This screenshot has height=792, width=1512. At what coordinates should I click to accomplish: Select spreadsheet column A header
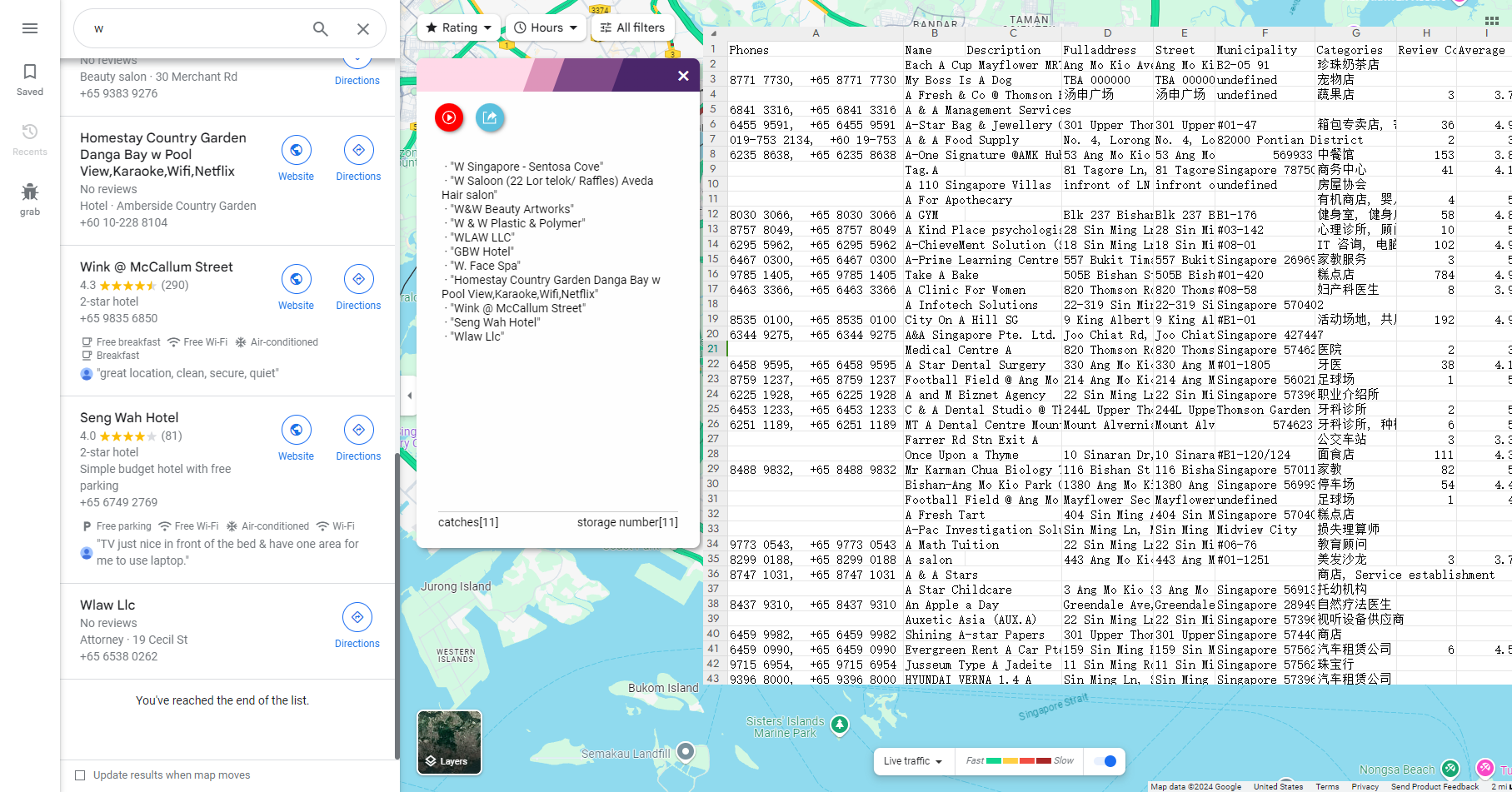coord(816,33)
